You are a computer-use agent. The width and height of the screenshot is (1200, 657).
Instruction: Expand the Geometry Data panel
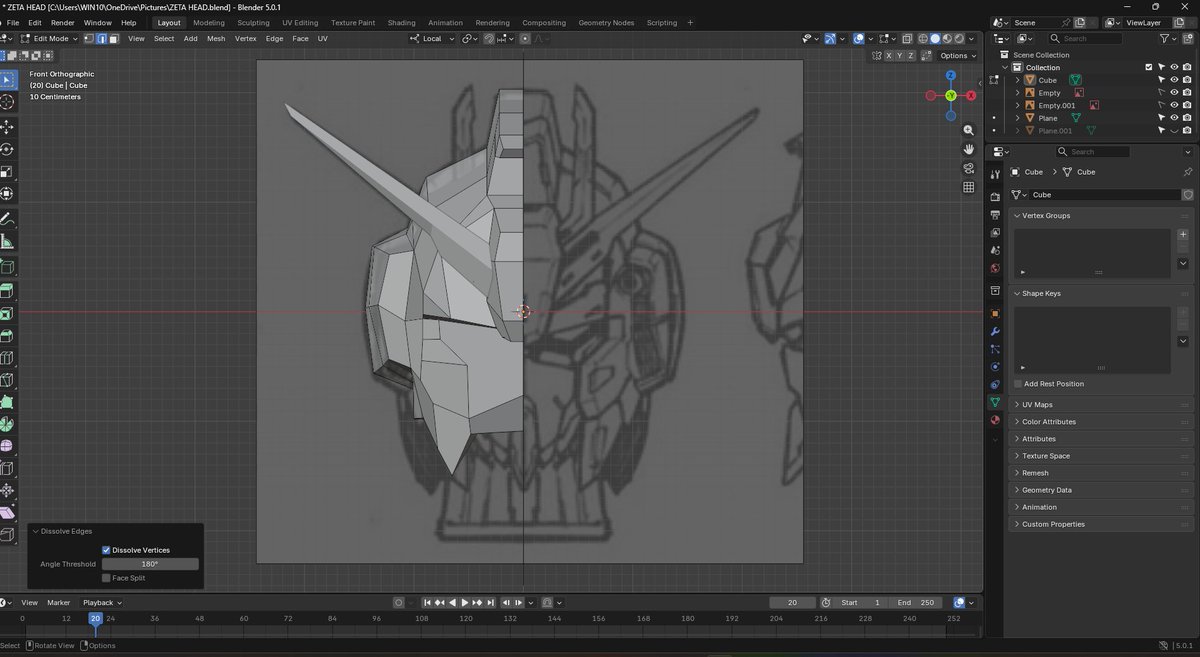pos(1046,490)
